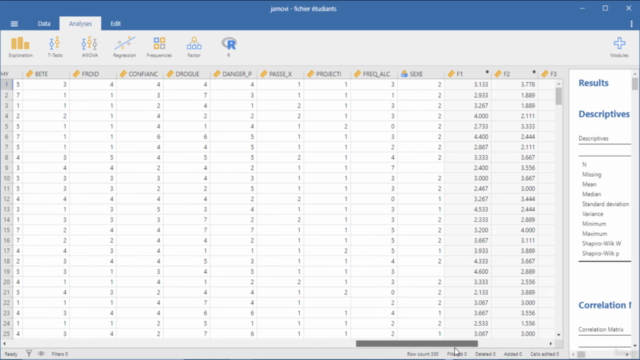The height and width of the screenshot is (360, 640).
Task: Switch to the Analyses tab
Action: (80, 24)
